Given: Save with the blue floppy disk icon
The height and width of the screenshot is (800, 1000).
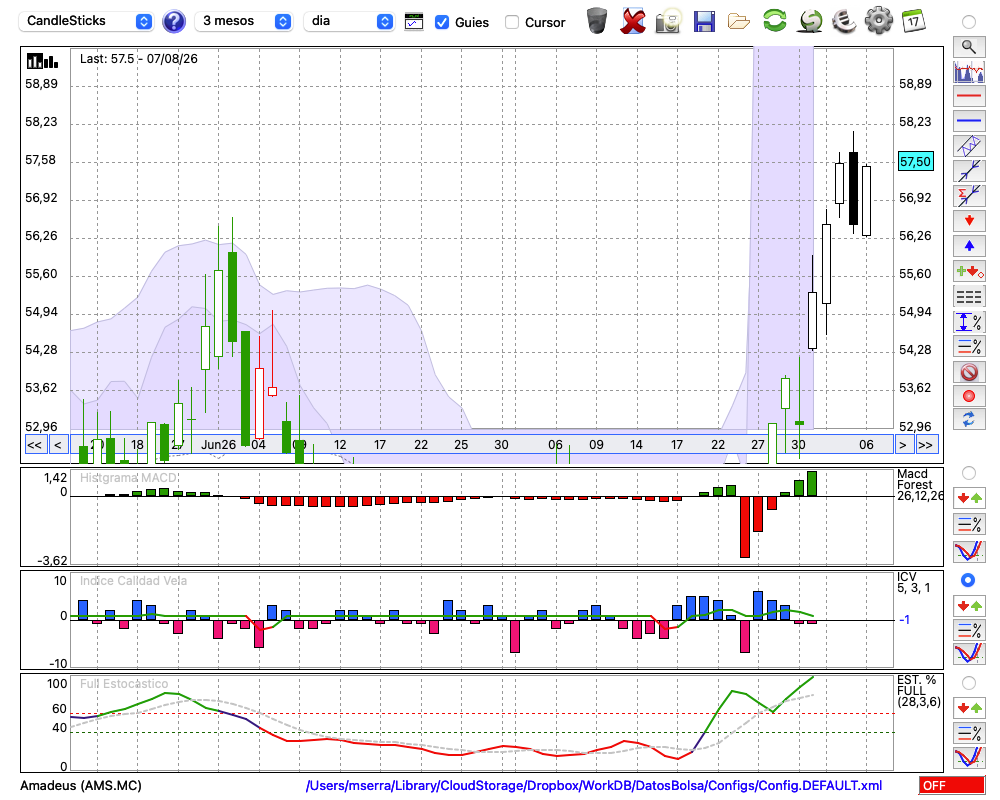Looking at the screenshot, I should click(x=704, y=21).
